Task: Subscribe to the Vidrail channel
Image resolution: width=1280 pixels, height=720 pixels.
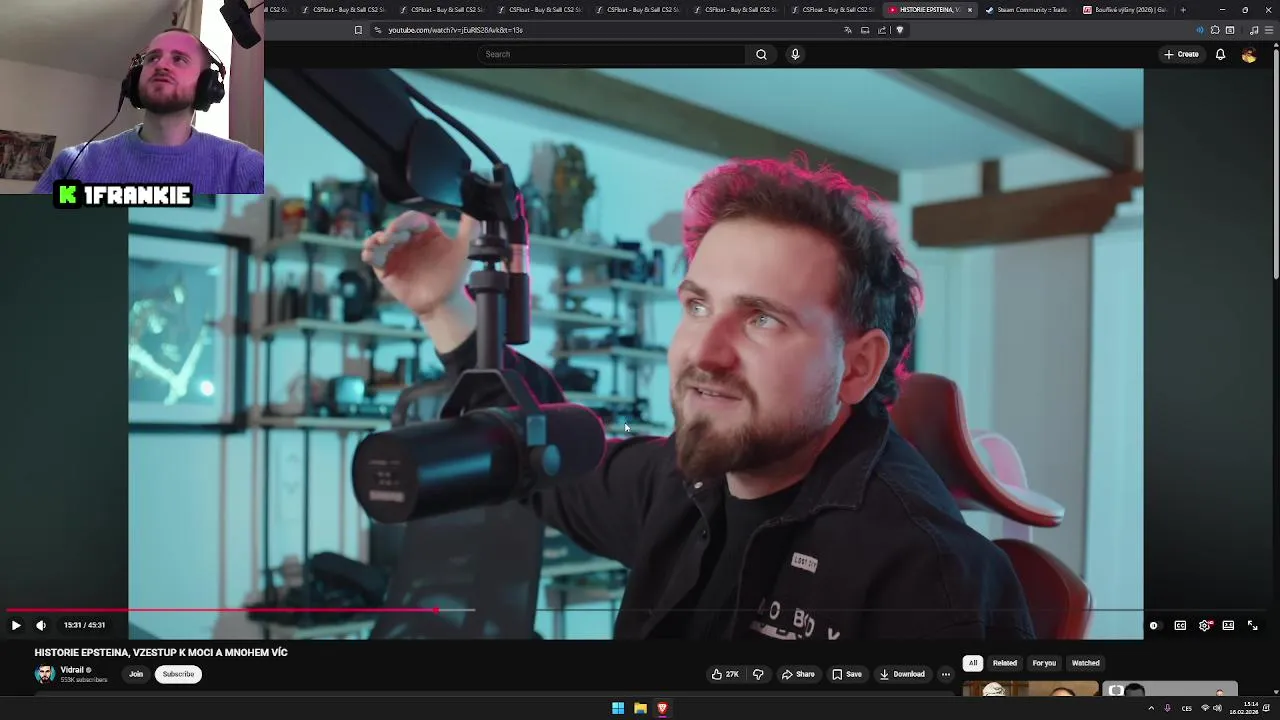Action: point(179,674)
